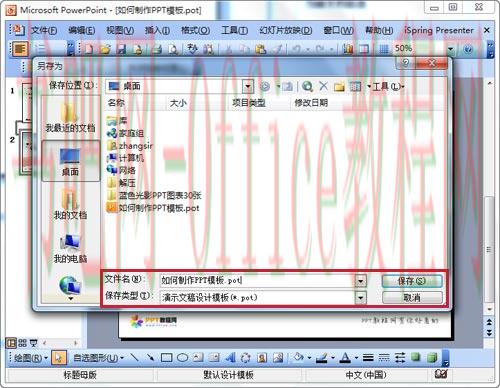This screenshot has width=500, height=388.
Task: Click the Cancel (取消) button
Action: coord(412,297)
